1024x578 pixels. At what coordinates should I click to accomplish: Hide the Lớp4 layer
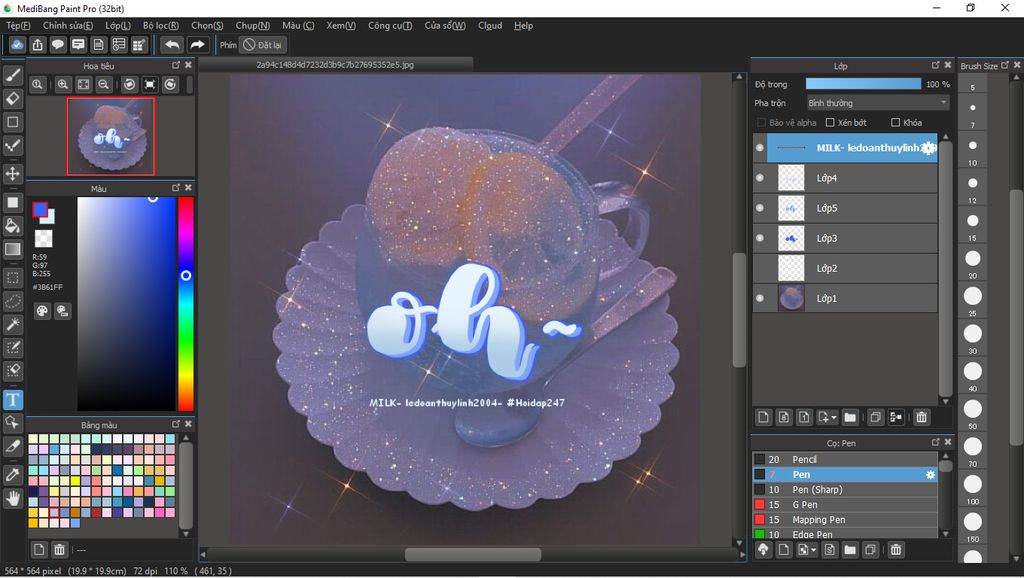tap(760, 178)
